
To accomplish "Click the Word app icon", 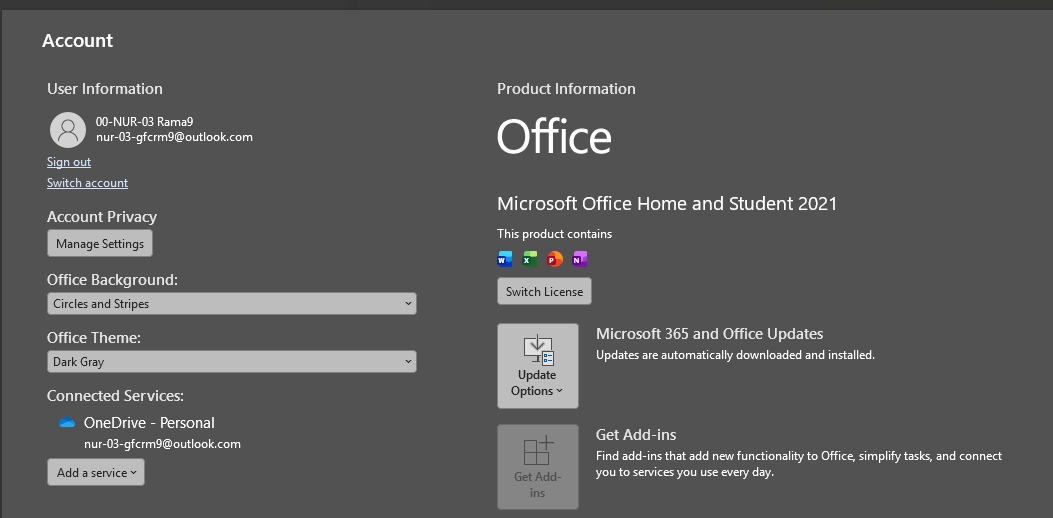I will tap(505, 260).
